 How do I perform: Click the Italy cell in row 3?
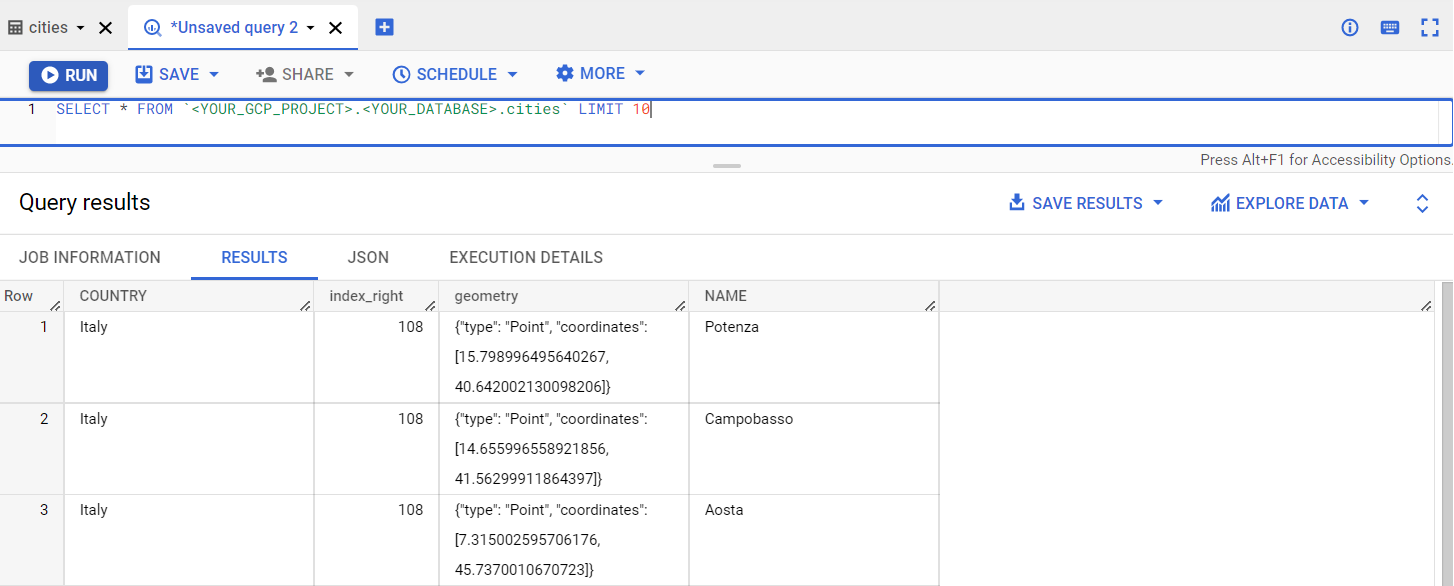[x=189, y=540]
